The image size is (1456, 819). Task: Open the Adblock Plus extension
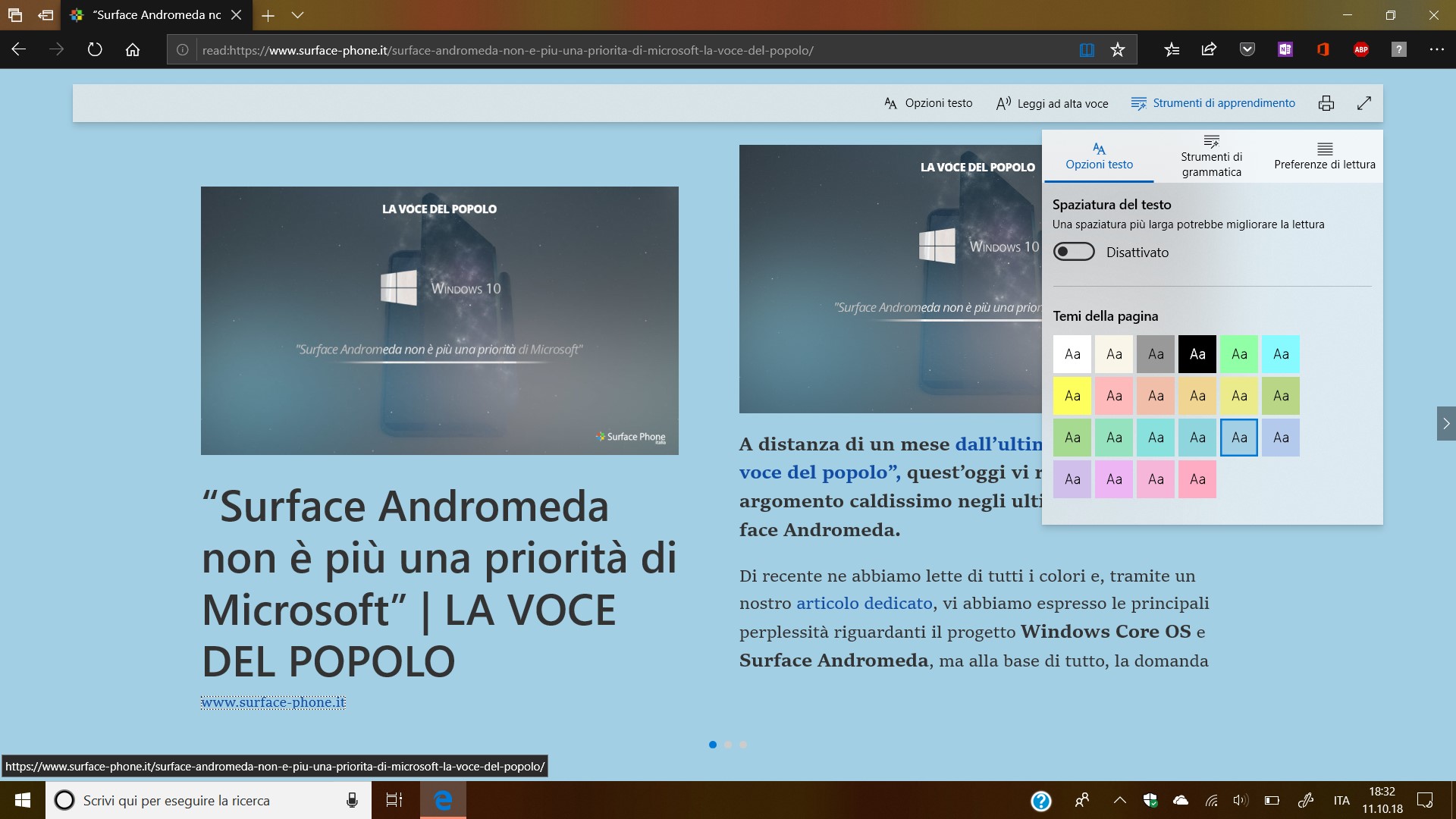[x=1361, y=49]
